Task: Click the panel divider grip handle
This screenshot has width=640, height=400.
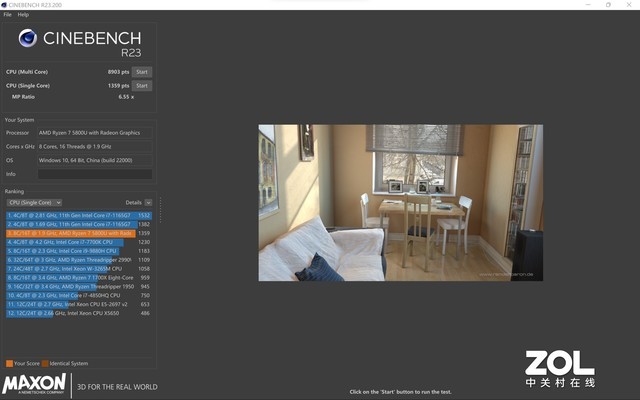Action: pos(160,210)
